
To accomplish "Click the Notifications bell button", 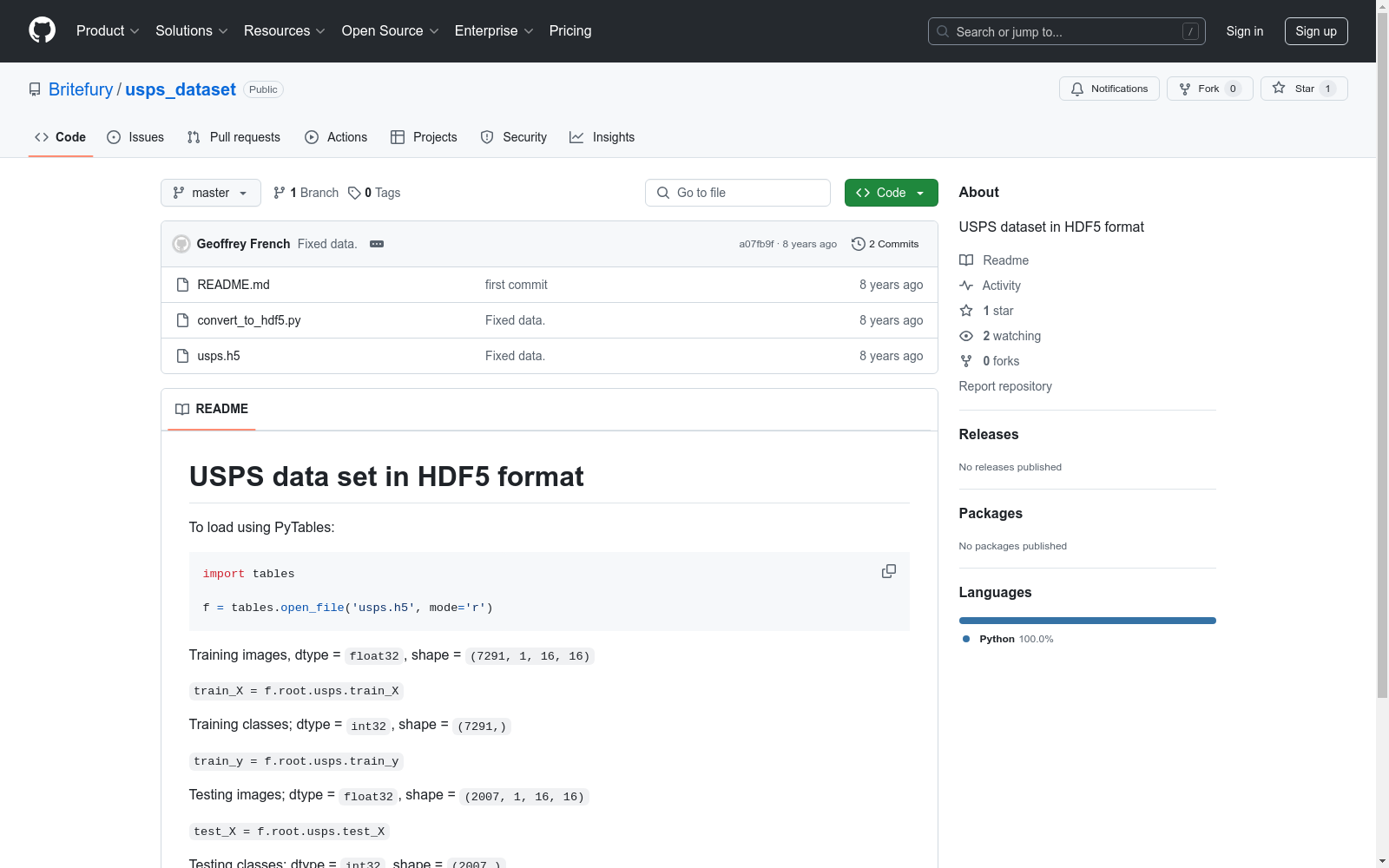I will tap(1109, 89).
